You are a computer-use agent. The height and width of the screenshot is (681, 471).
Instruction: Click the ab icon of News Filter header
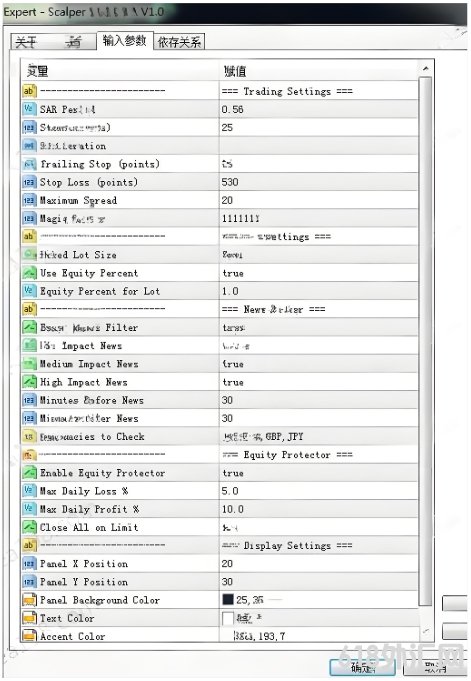[29, 309]
